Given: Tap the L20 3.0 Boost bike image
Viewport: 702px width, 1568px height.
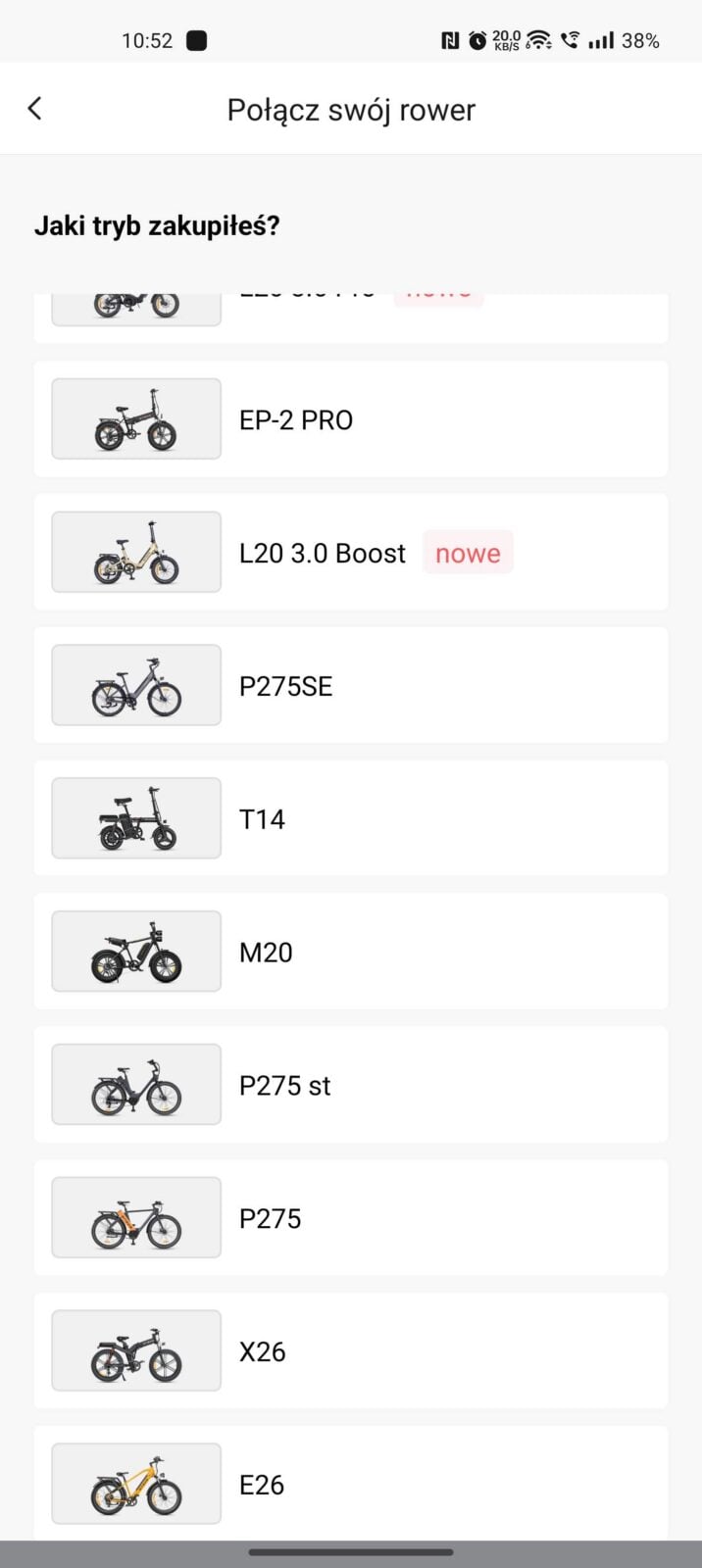Looking at the screenshot, I should (x=136, y=553).
